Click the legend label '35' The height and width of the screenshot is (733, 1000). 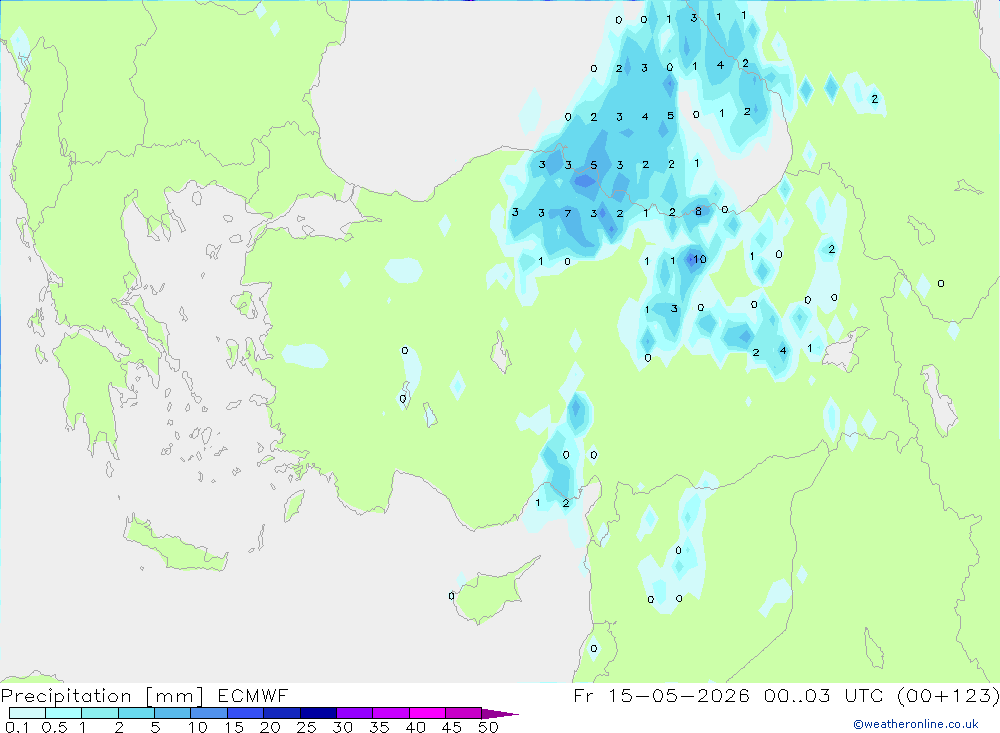[379, 727]
